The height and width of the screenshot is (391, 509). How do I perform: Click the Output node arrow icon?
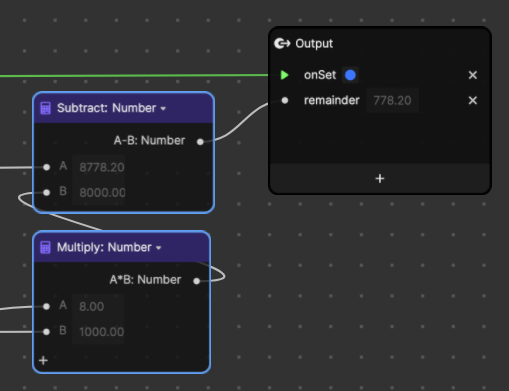(x=282, y=43)
